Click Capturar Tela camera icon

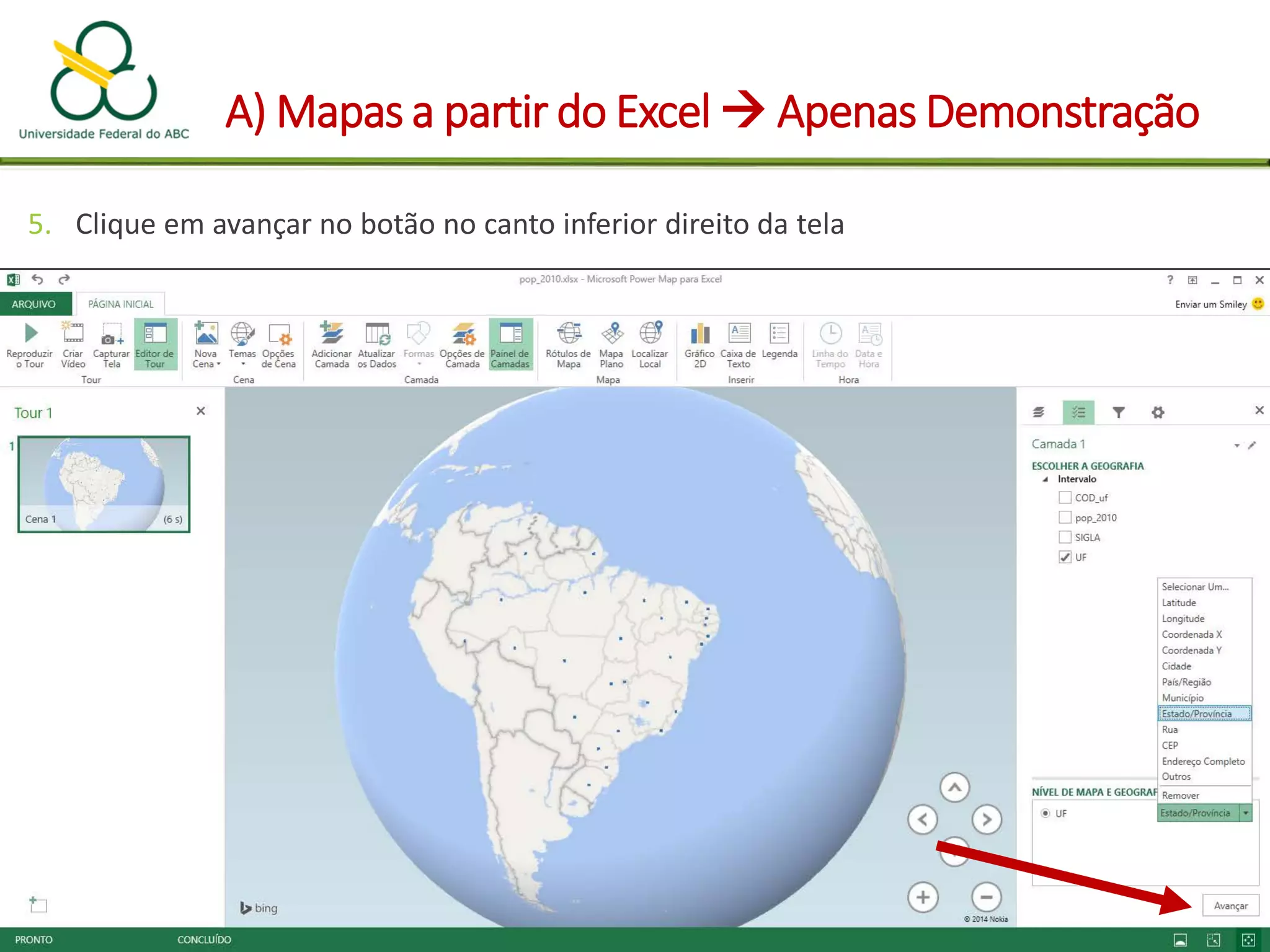tap(112, 333)
